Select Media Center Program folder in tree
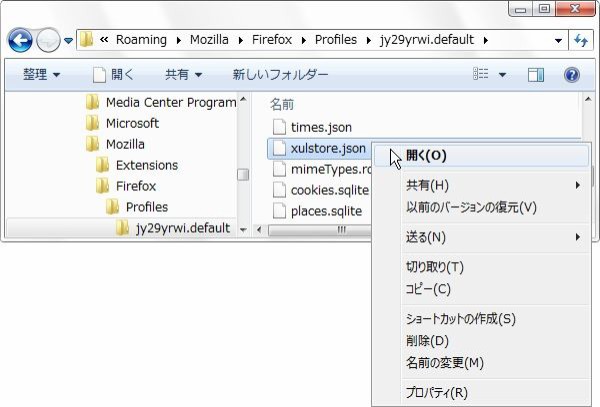Screen dimensions: 600x407 (161, 102)
